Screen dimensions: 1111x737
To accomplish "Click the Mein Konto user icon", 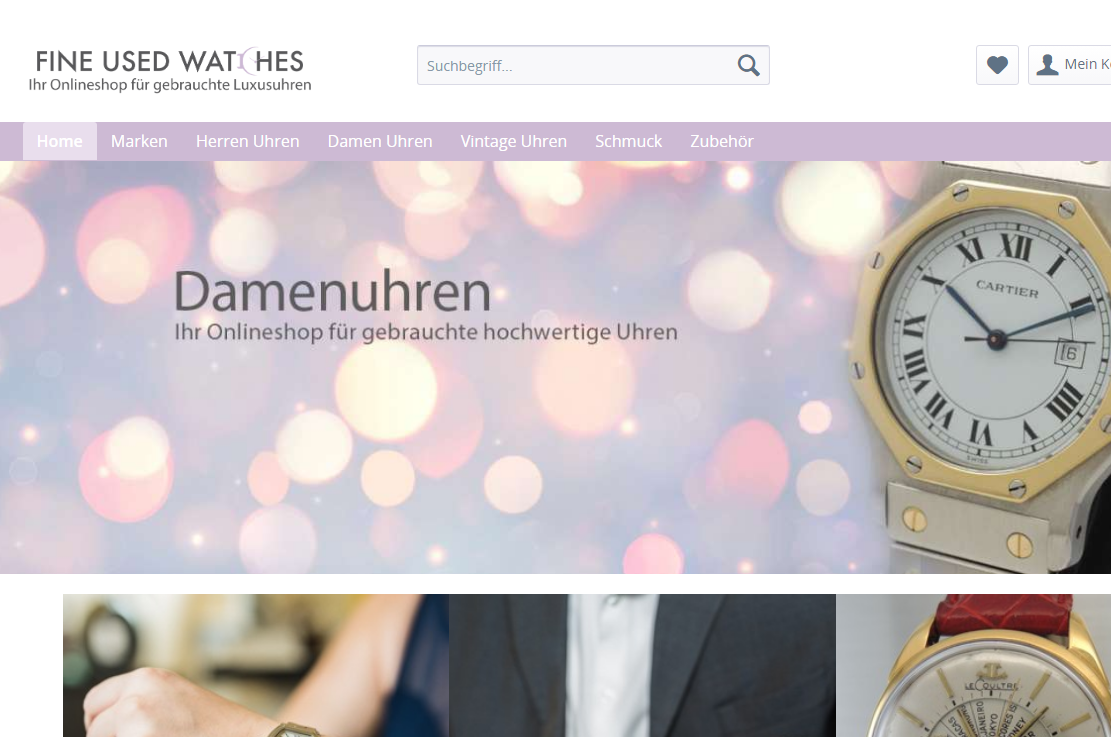I will 1047,65.
